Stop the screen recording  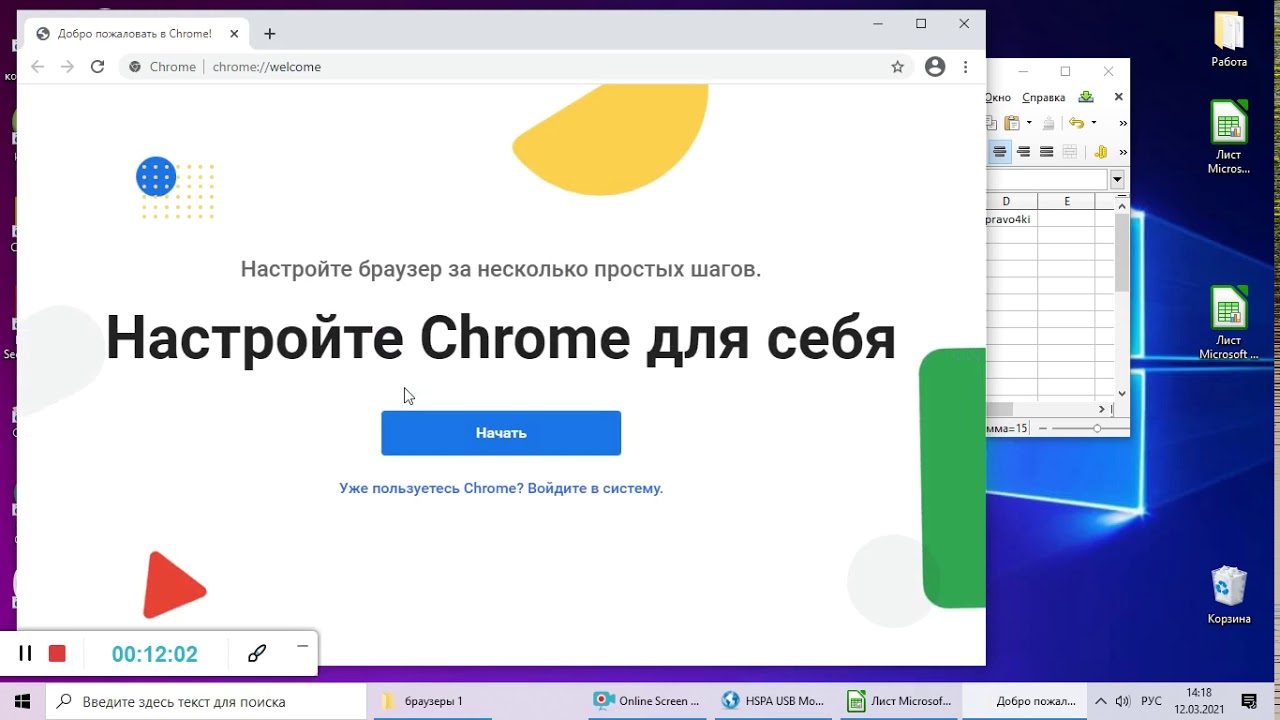[57, 653]
